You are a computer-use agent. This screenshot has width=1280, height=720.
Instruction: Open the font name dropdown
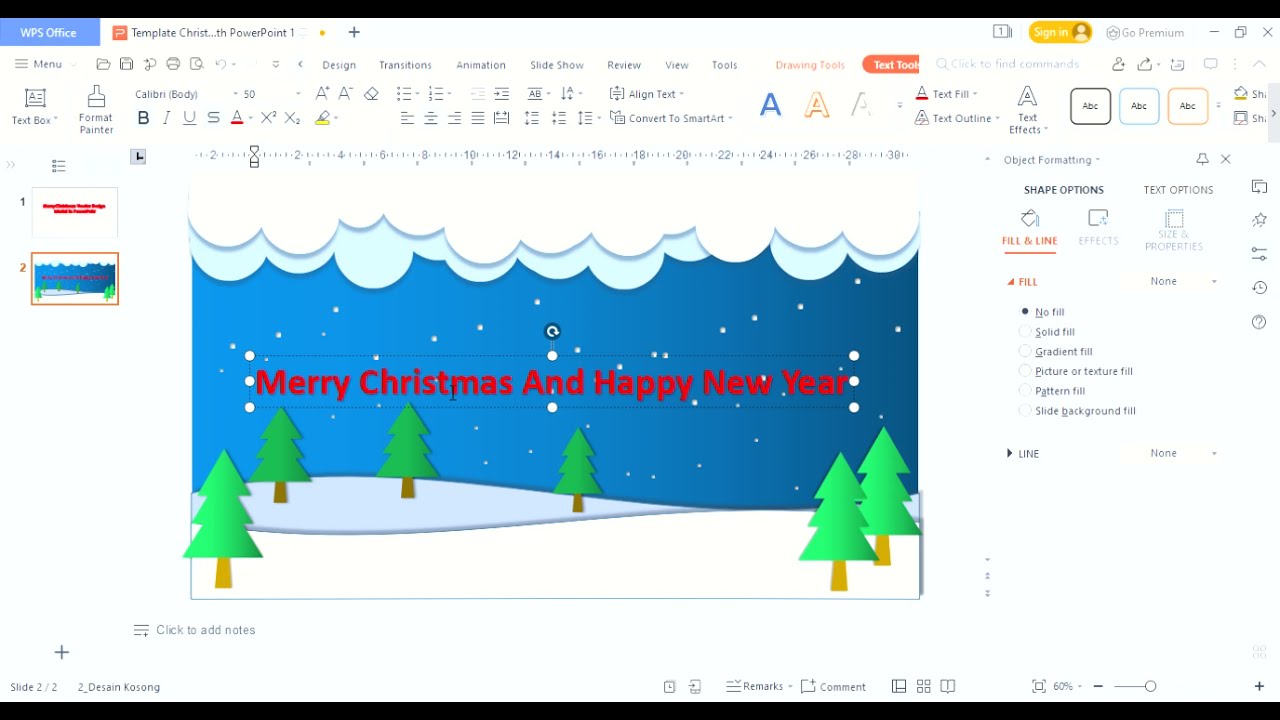(x=236, y=94)
